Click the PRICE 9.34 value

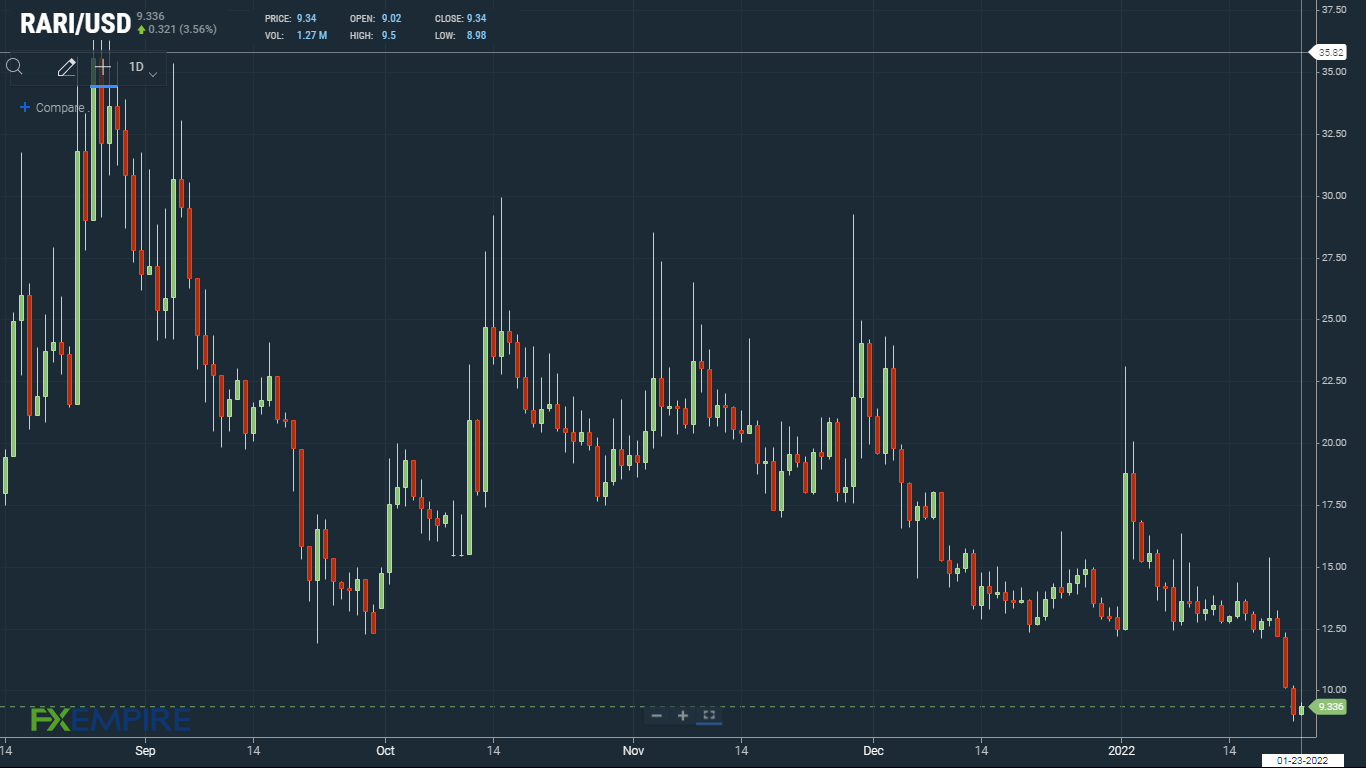(306, 19)
